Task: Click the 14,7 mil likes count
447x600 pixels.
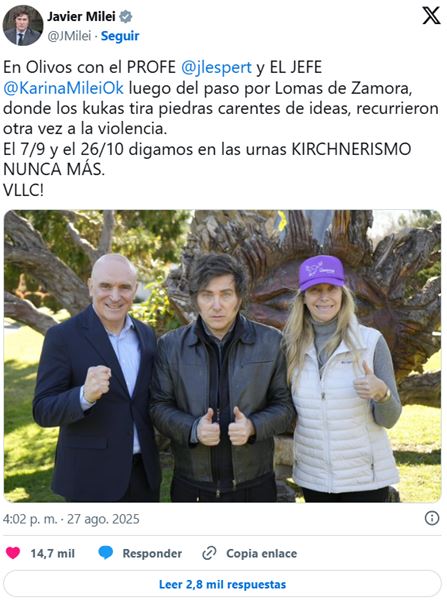Action: 52,553
